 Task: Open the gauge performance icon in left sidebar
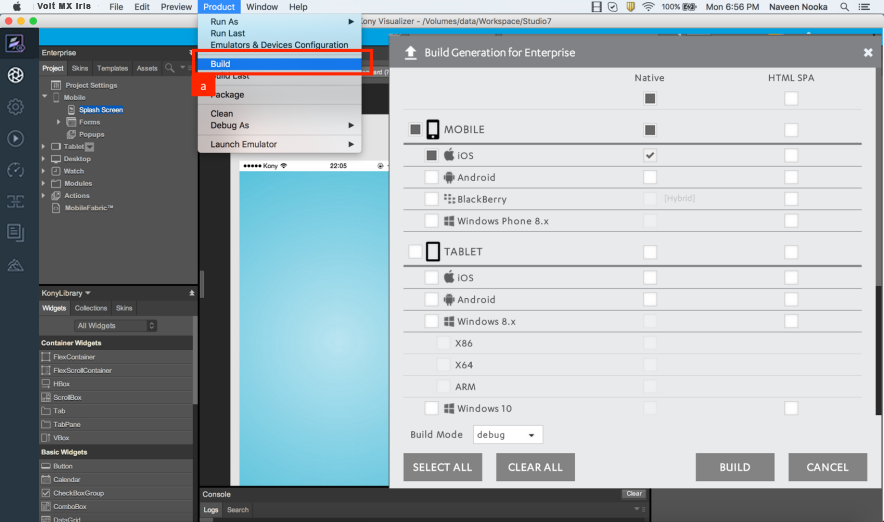[x=15, y=170]
